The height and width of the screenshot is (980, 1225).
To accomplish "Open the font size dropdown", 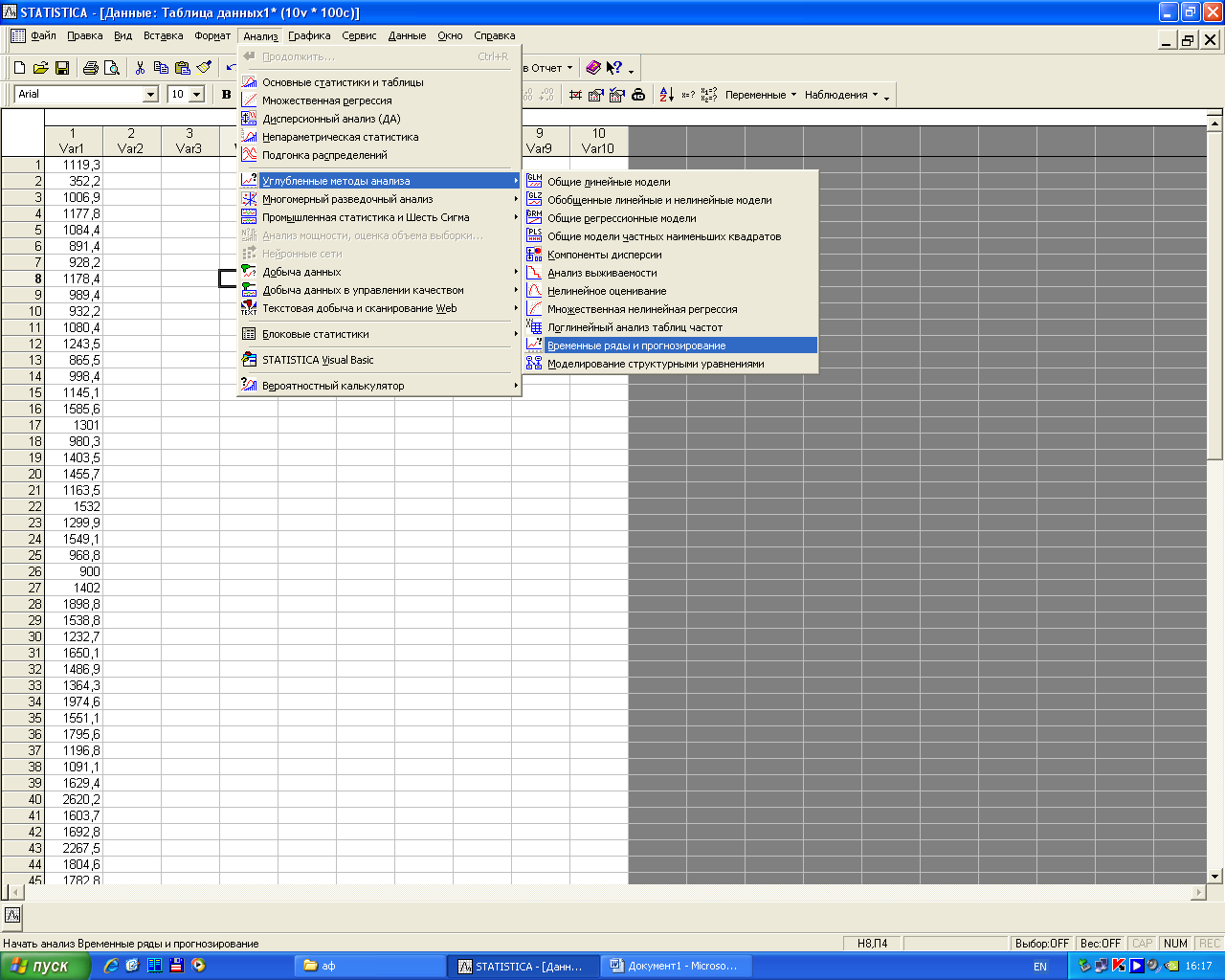I will (196, 94).
